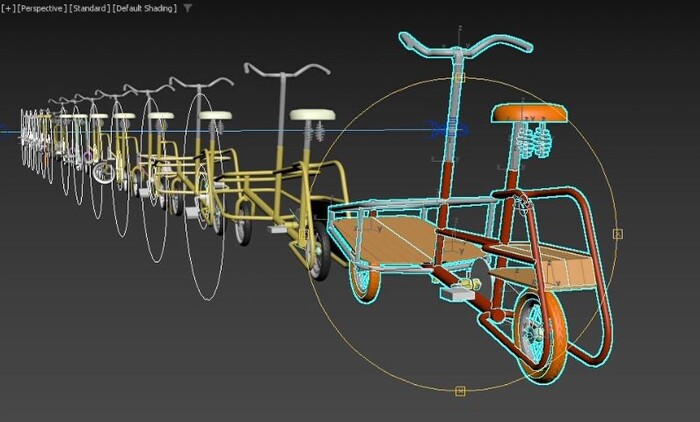This screenshot has height=422, width=700.
Task: Click the left square handle on circle gizmo
Action: pyautogui.click(x=304, y=234)
